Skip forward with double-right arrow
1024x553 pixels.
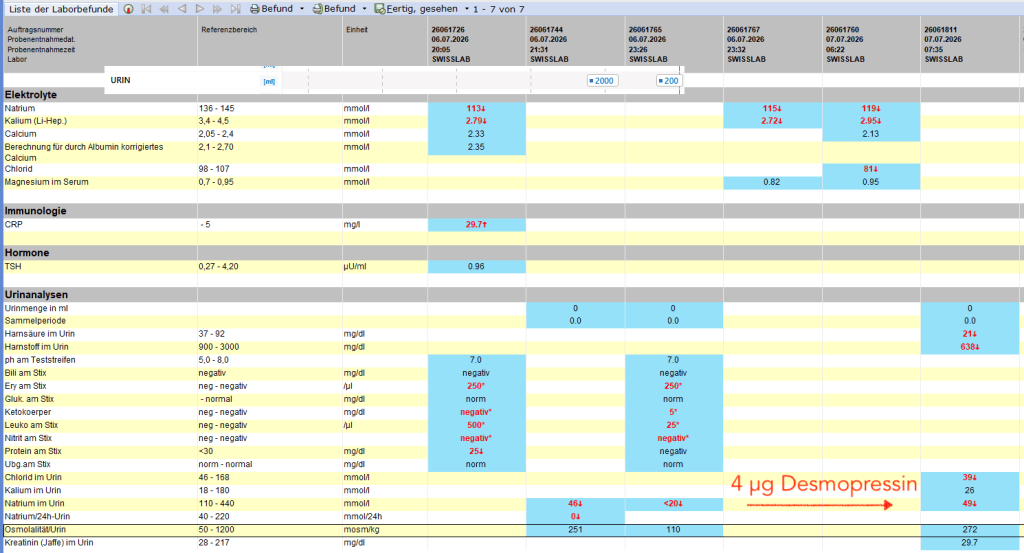pos(217,9)
